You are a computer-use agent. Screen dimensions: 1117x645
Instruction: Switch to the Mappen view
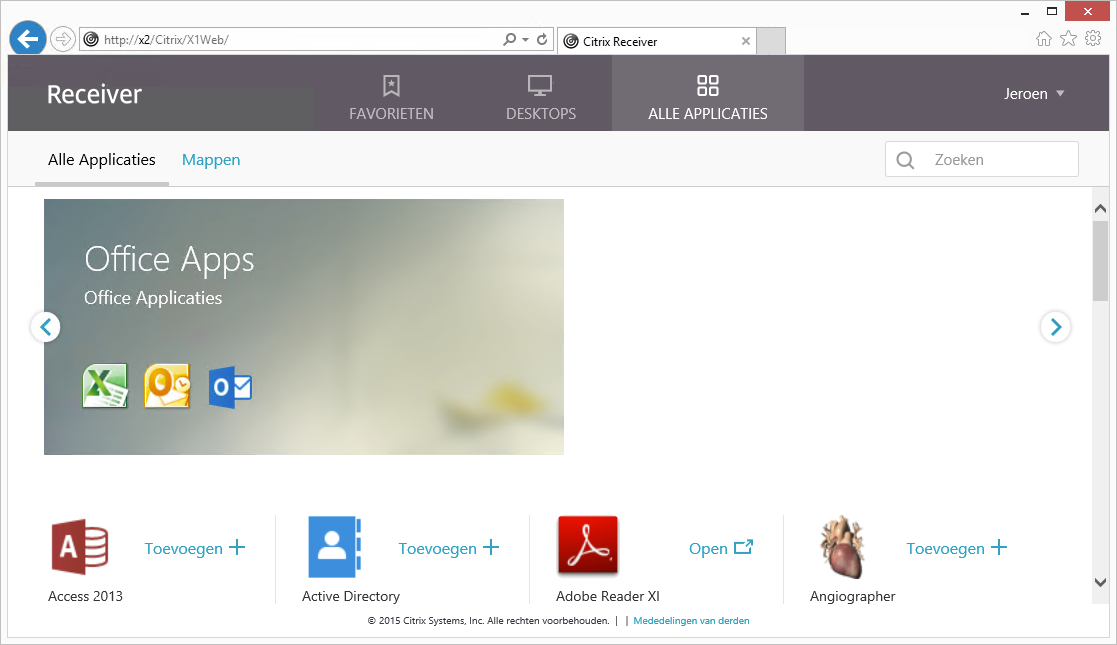(x=211, y=160)
